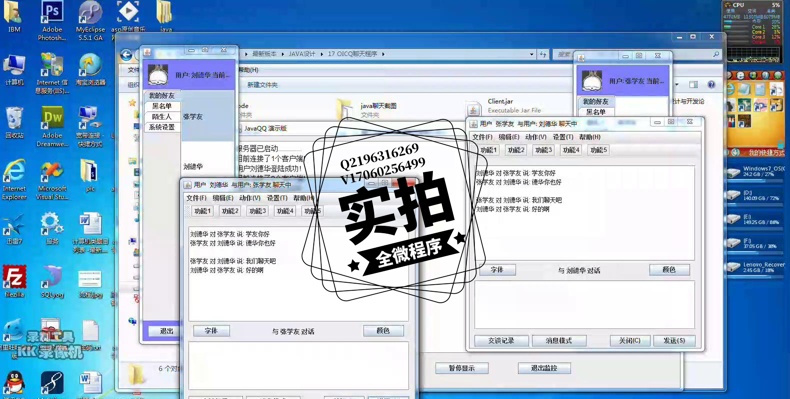This screenshot has height=399, width=790.
Task: Open the SQLyog desktop icon
Action: [52, 281]
